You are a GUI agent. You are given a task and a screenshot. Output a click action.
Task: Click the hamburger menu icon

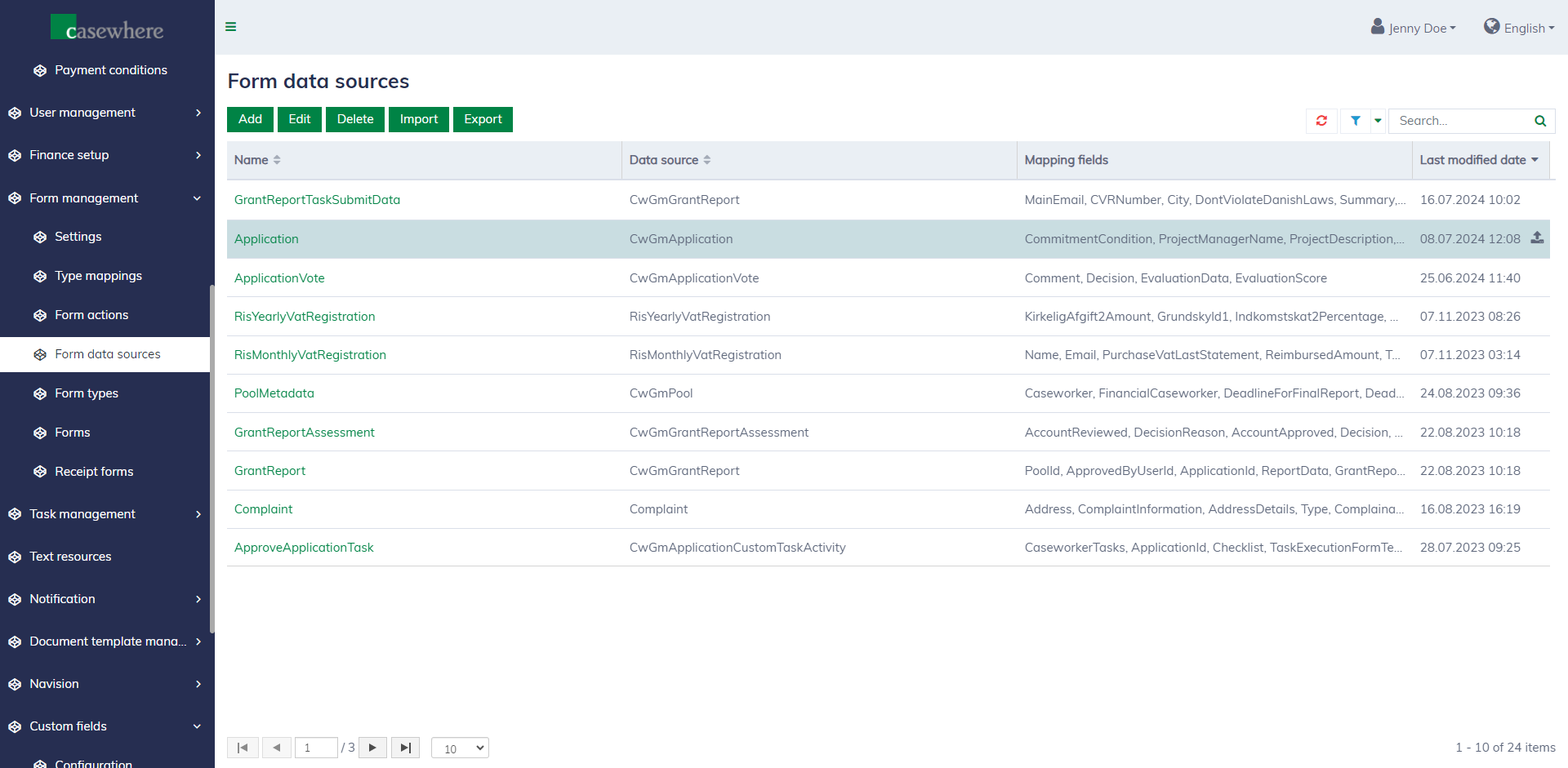[x=231, y=27]
